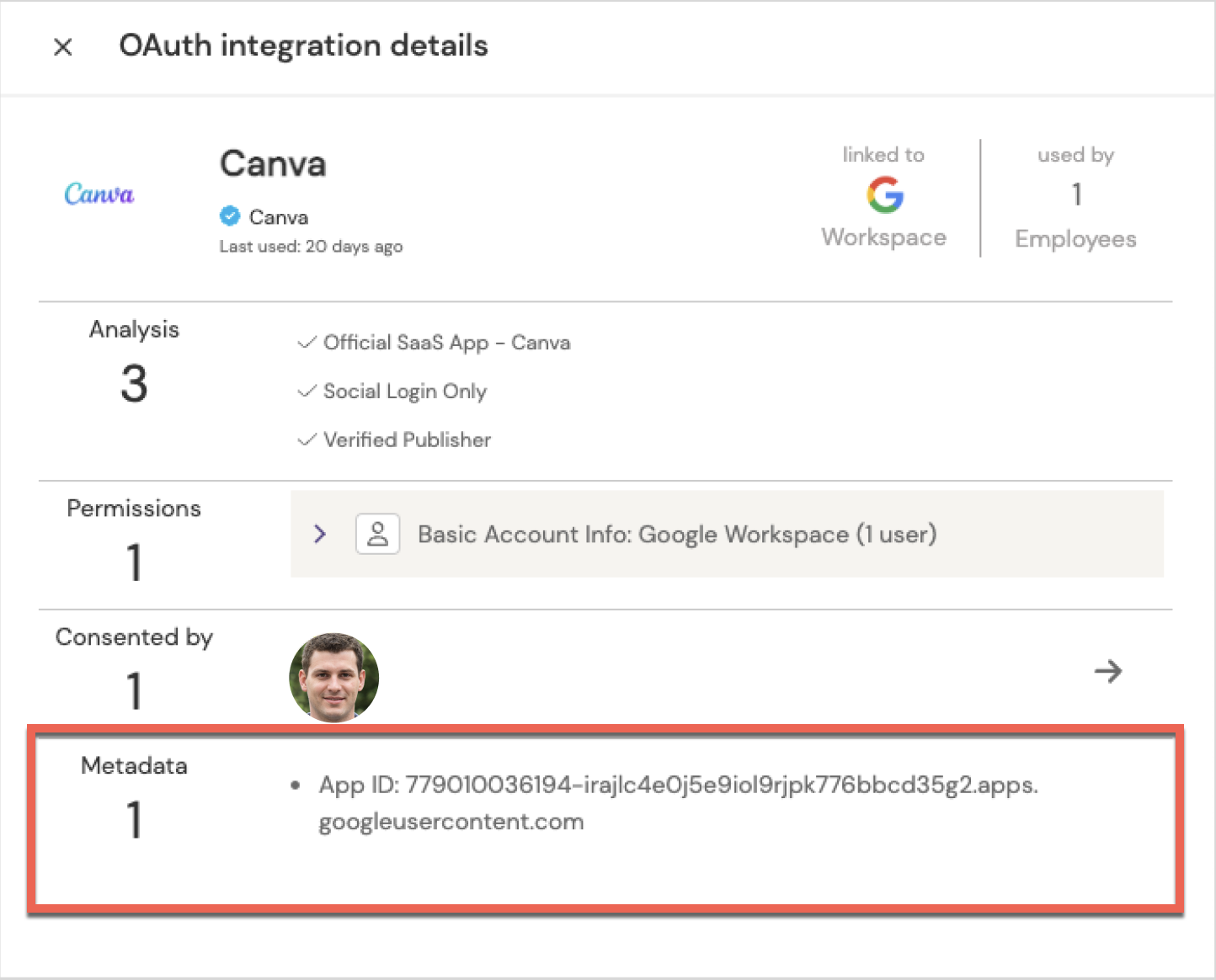Click the Canva logo image

pos(99,194)
